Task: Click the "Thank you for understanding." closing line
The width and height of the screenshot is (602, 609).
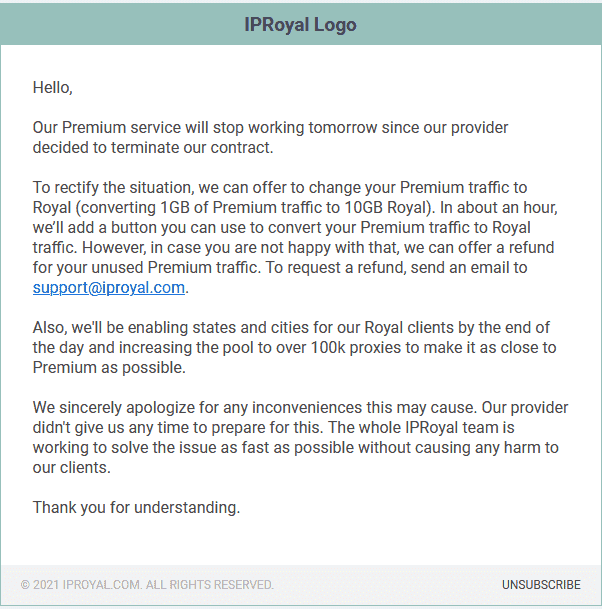Action: [x=136, y=508]
